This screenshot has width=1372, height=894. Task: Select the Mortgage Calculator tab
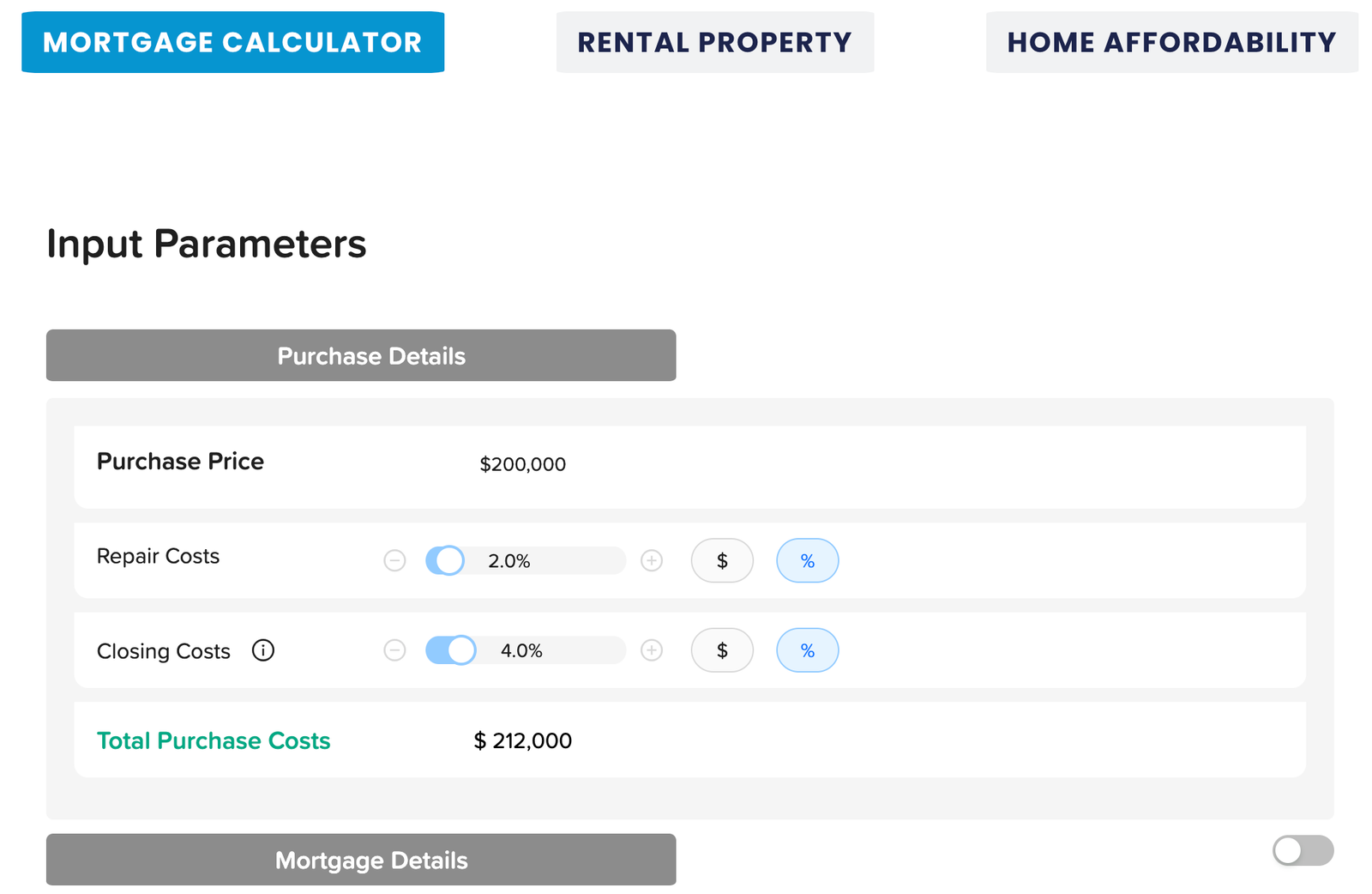(x=232, y=42)
